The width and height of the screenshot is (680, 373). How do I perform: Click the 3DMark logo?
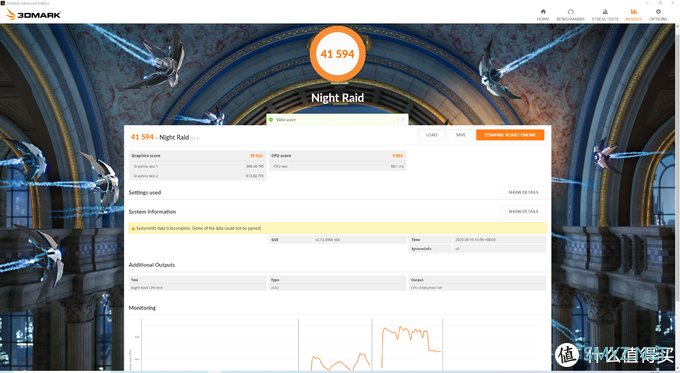(x=33, y=15)
